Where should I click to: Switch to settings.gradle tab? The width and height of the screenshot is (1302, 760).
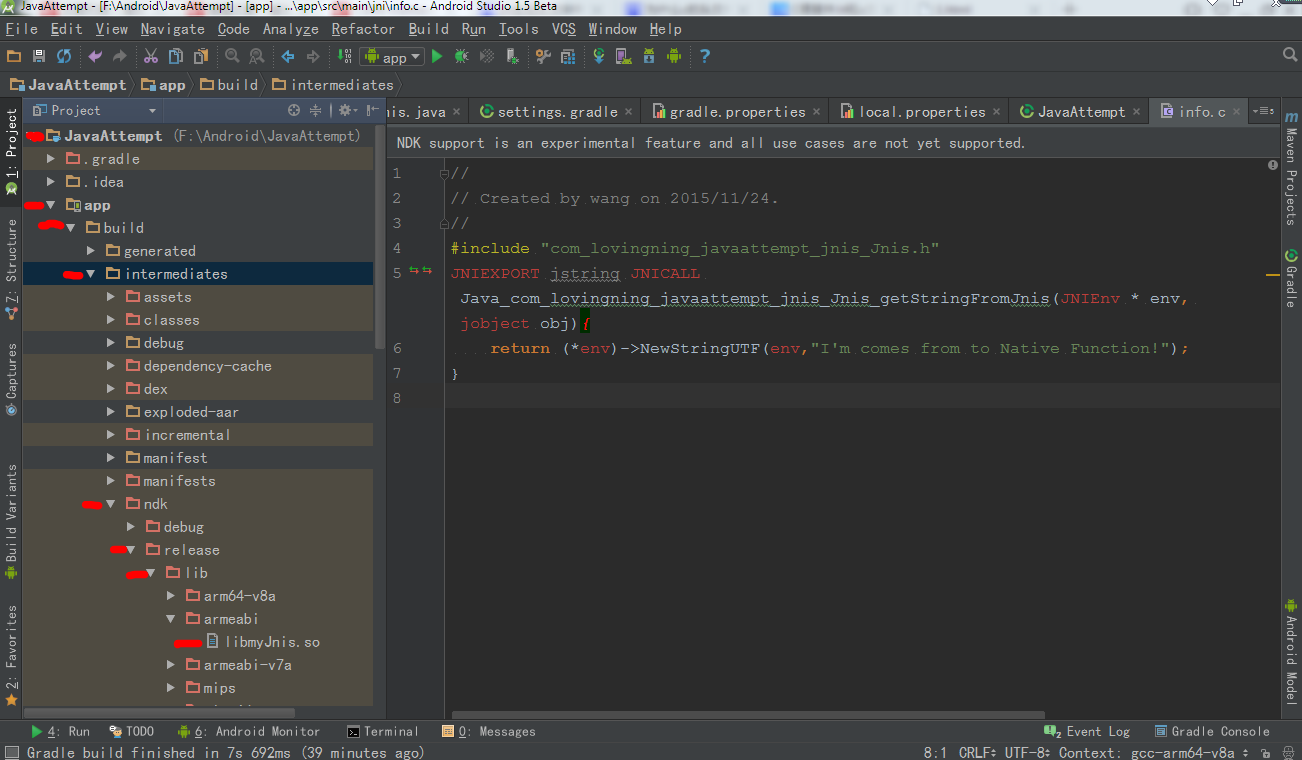[556, 112]
